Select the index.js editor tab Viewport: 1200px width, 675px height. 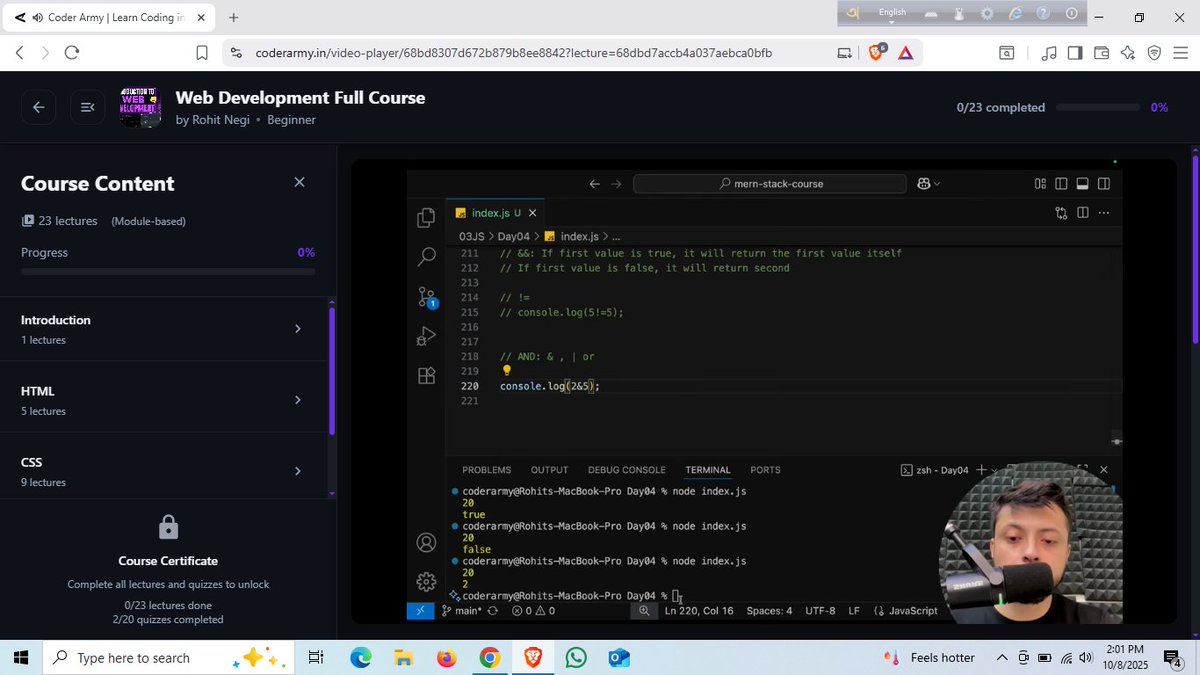(489, 213)
